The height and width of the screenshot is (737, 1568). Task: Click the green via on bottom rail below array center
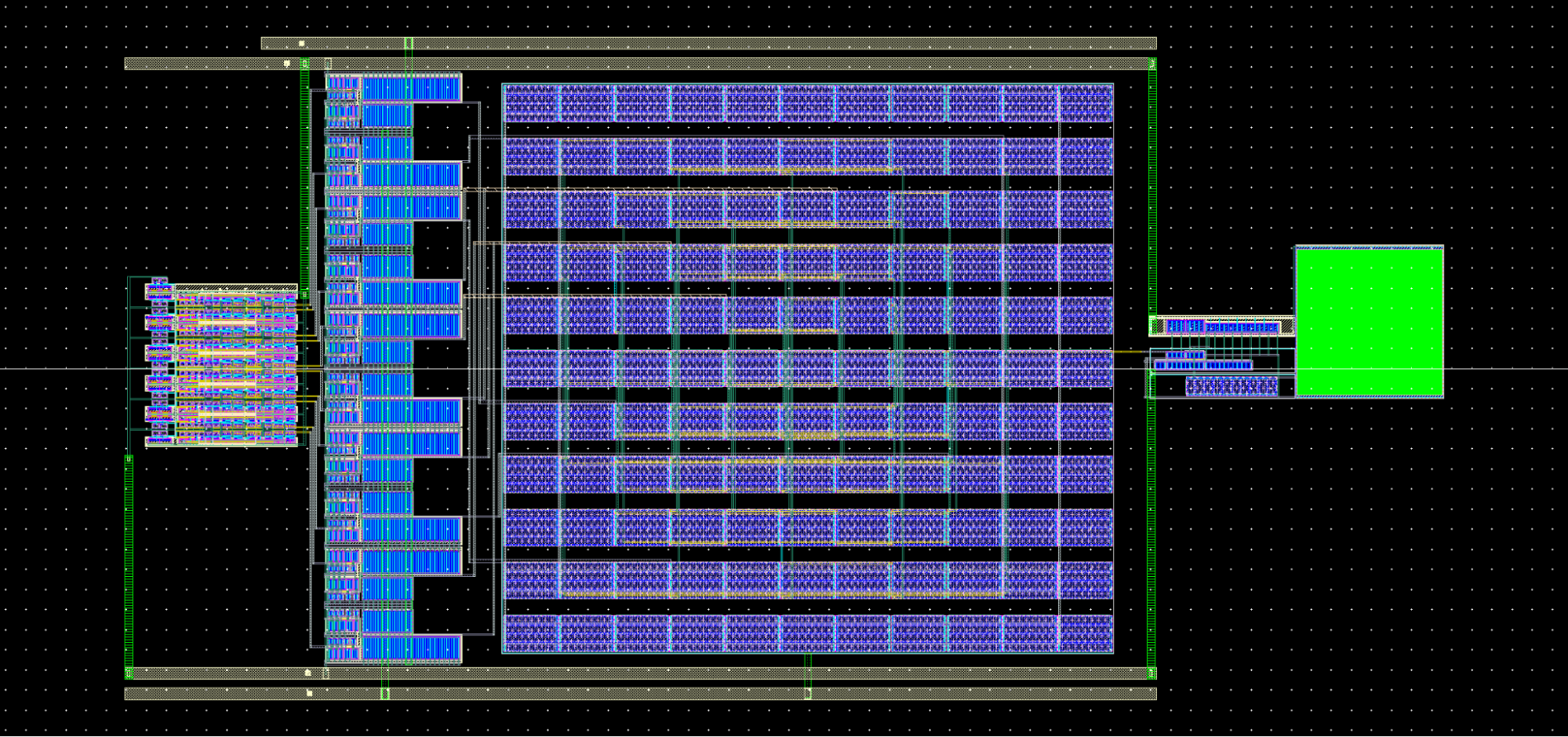tap(808, 693)
